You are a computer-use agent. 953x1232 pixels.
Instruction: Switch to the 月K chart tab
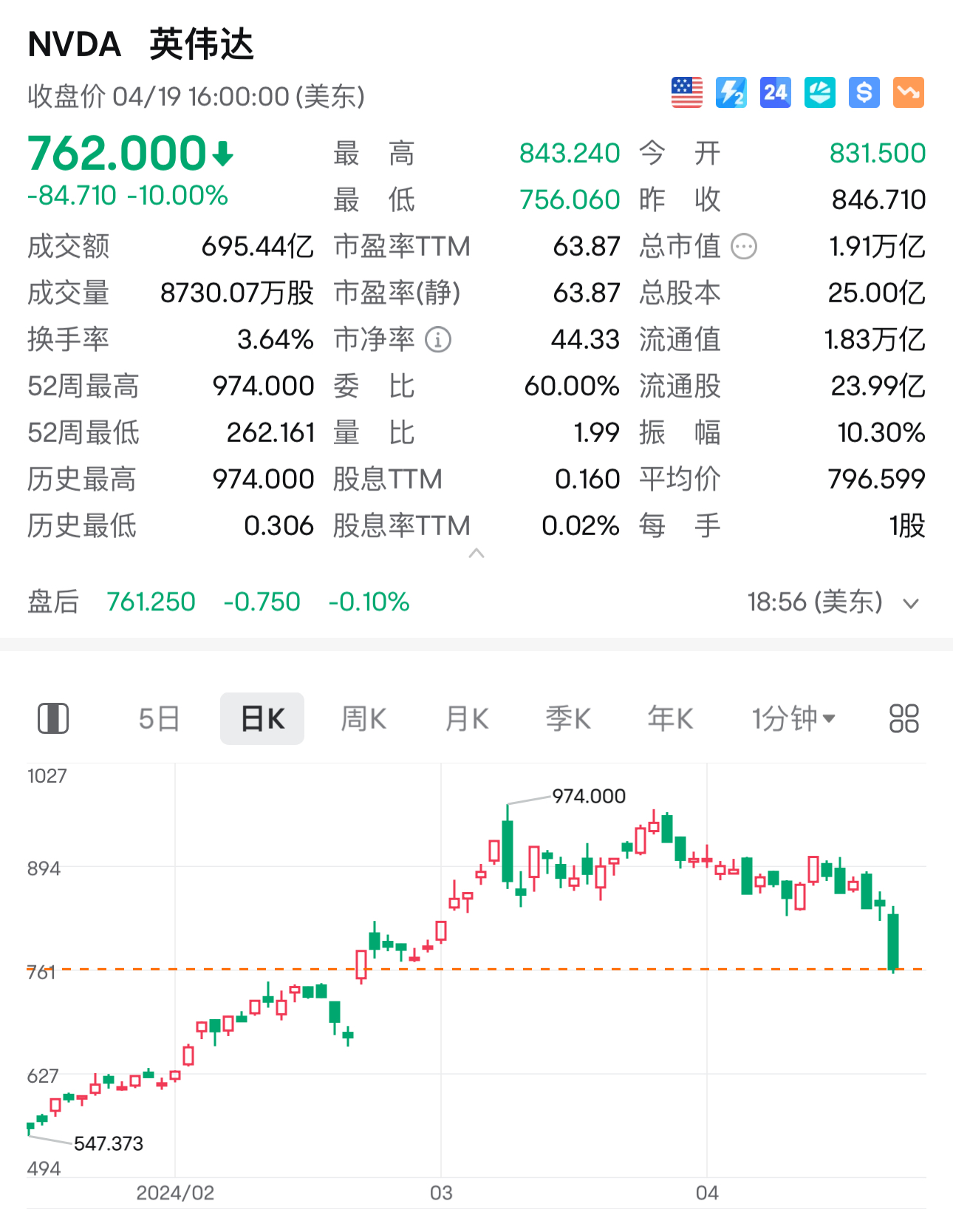click(x=467, y=718)
